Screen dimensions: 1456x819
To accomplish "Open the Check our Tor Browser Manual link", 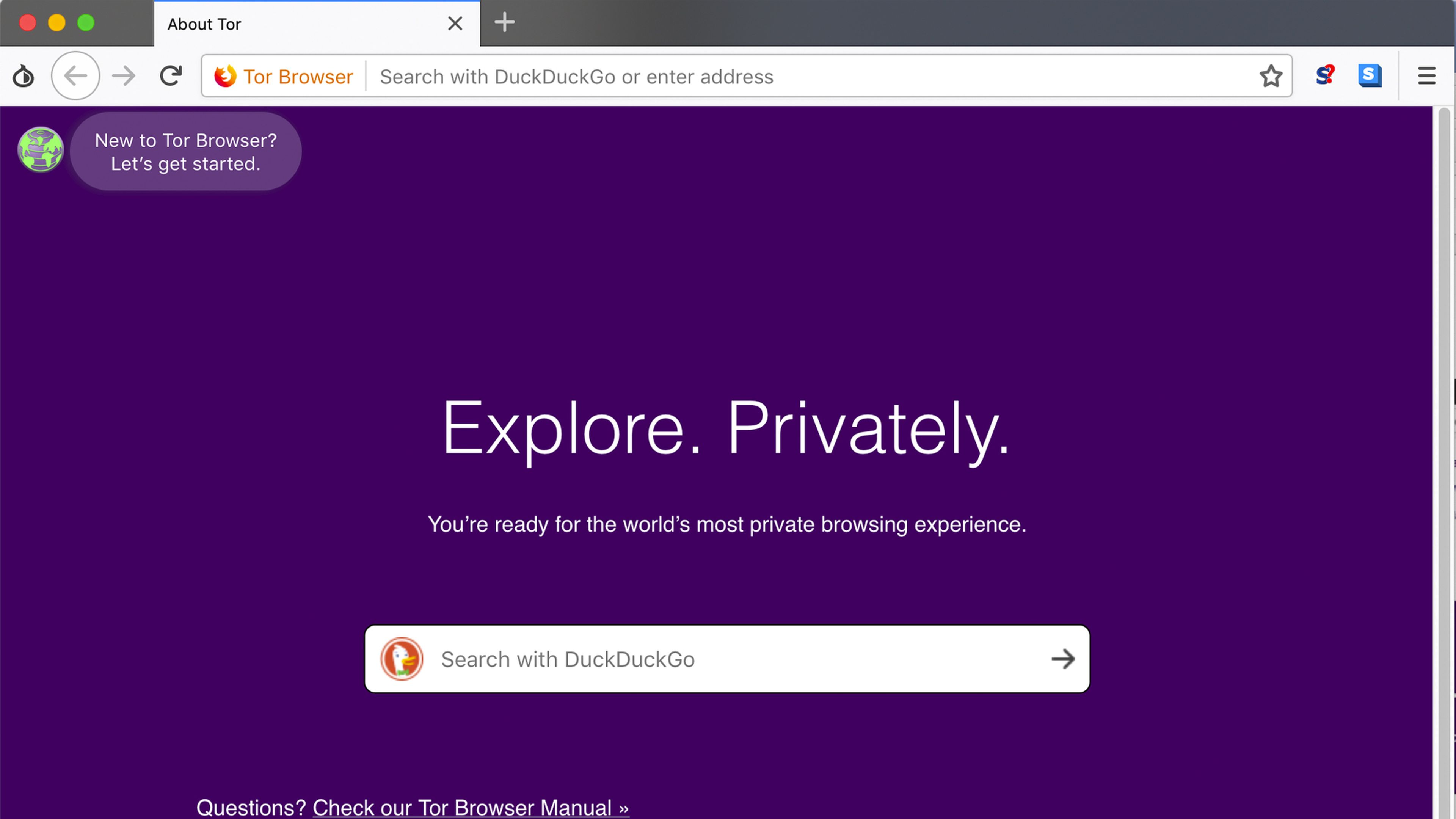I will [x=470, y=808].
